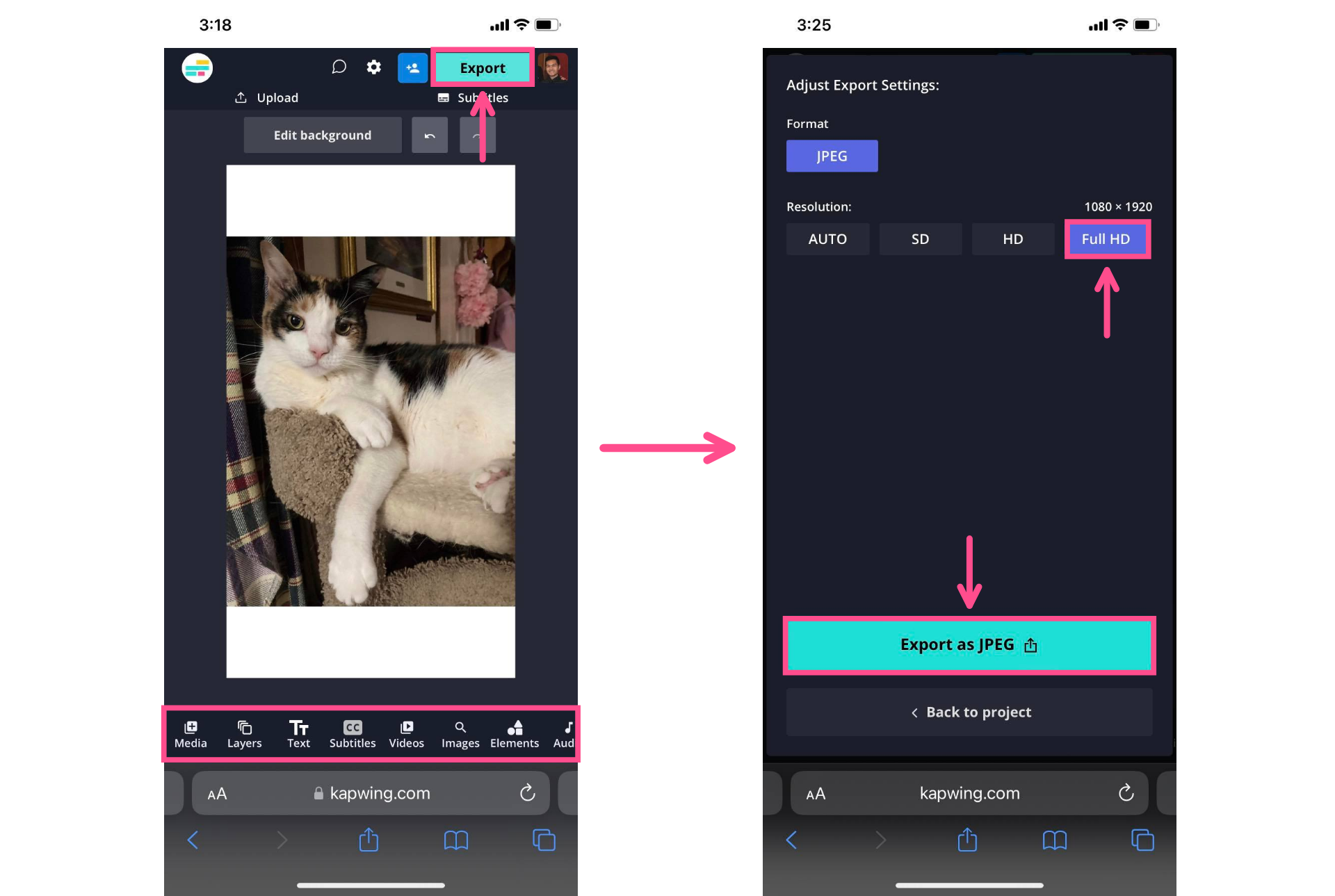The height and width of the screenshot is (896, 1335).
Task: Click Export as JPEG button
Action: [x=969, y=644]
